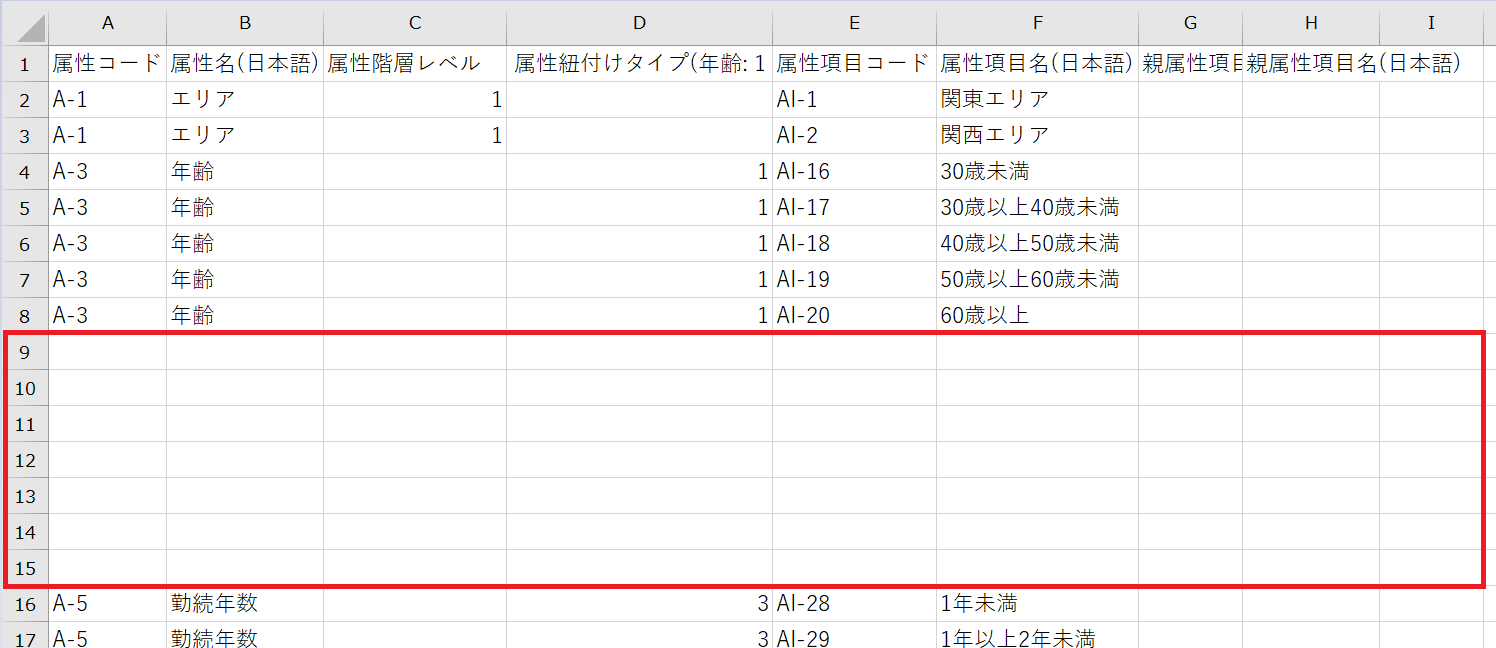The height and width of the screenshot is (648, 1496).
Task: Click row header 16
Action: [25, 604]
